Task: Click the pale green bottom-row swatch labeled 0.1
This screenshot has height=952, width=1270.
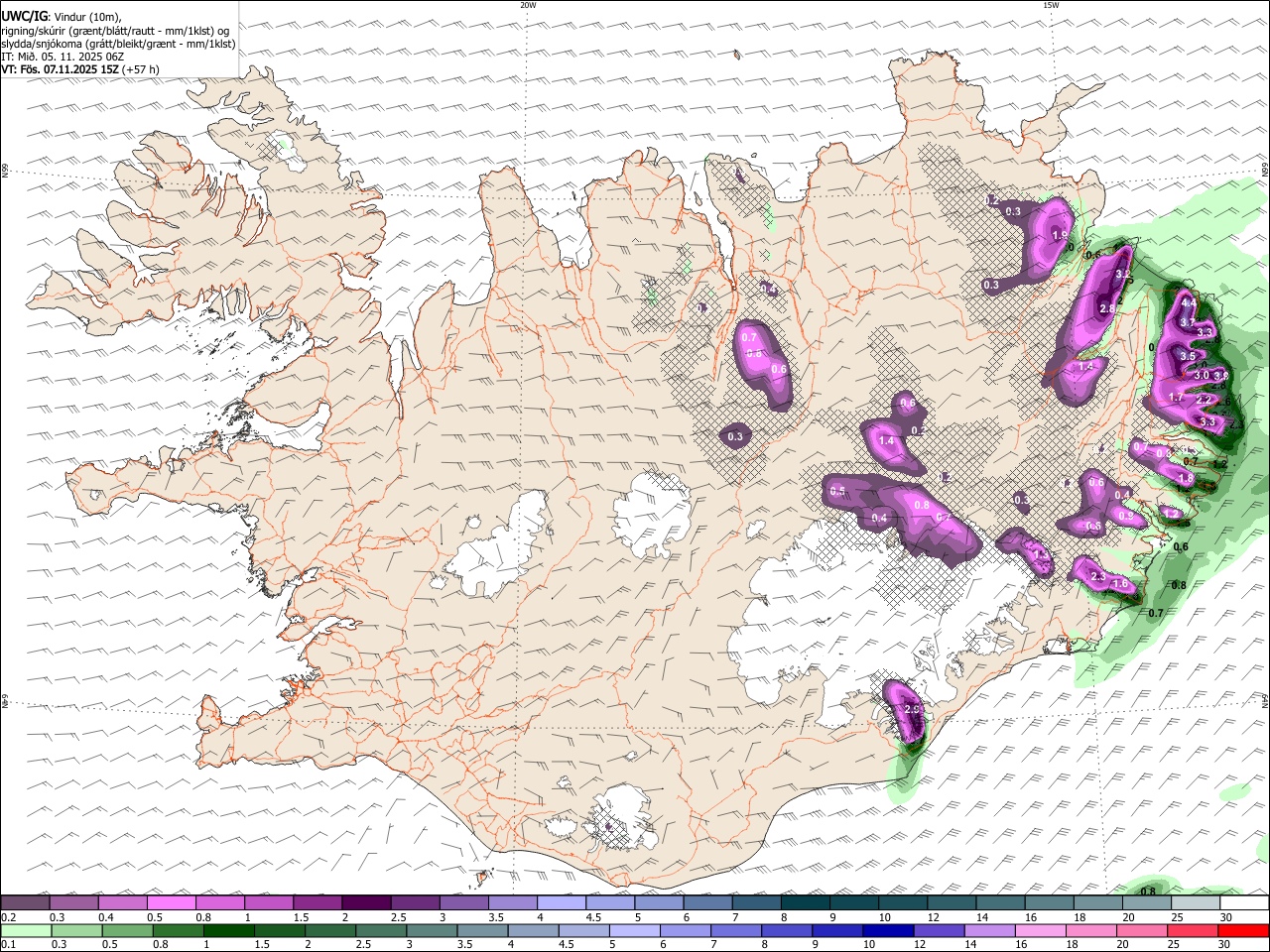Action: pyautogui.click(x=26, y=931)
